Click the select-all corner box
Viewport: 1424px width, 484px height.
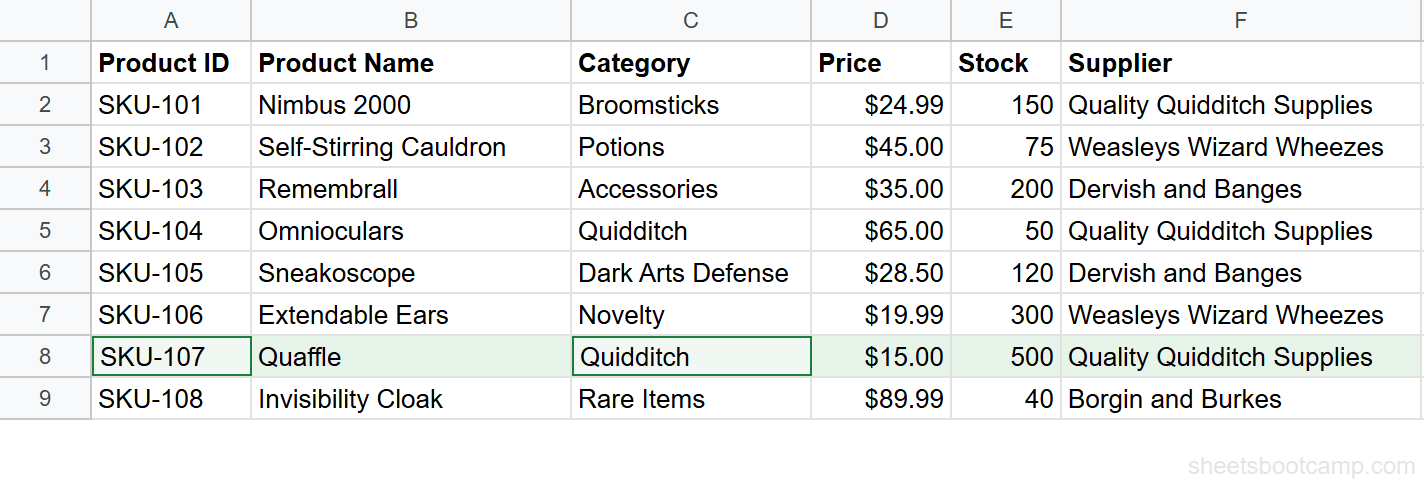coord(45,20)
